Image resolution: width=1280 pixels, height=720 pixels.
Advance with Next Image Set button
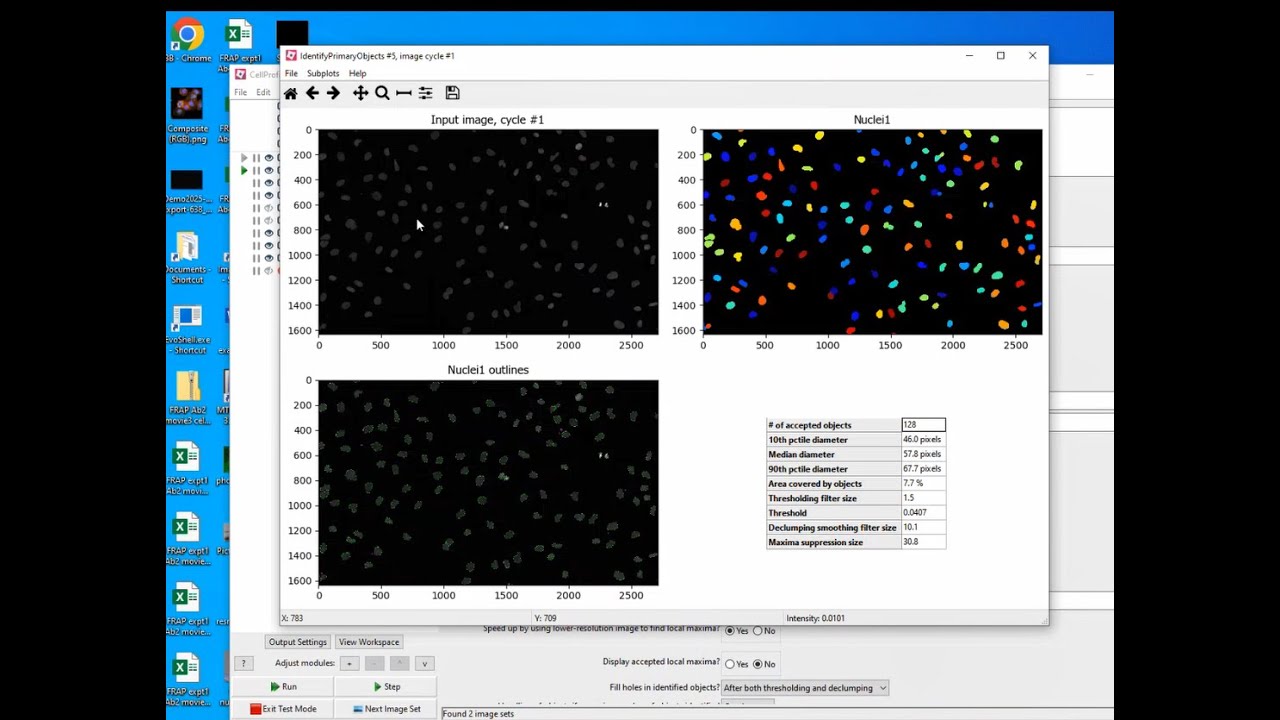click(386, 709)
